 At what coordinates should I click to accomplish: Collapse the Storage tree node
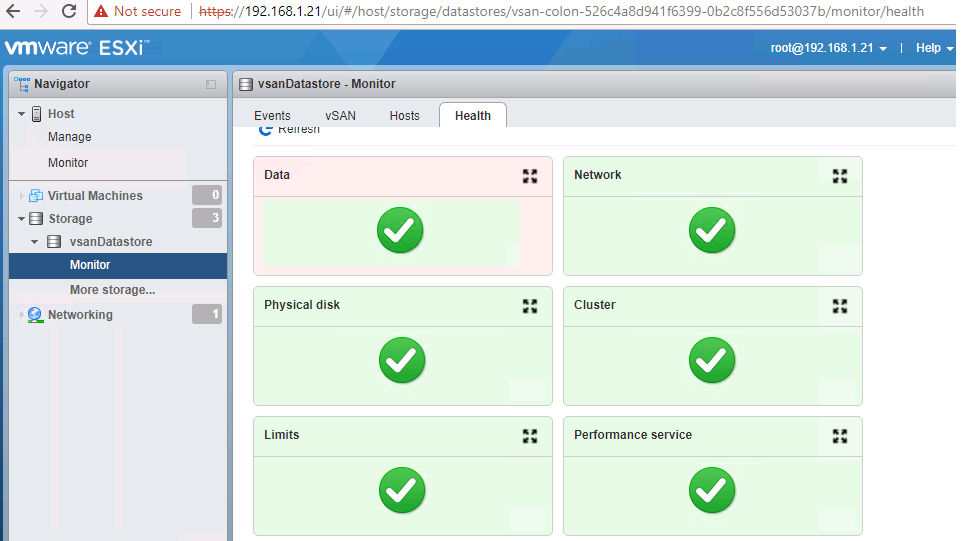coord(21,219)
